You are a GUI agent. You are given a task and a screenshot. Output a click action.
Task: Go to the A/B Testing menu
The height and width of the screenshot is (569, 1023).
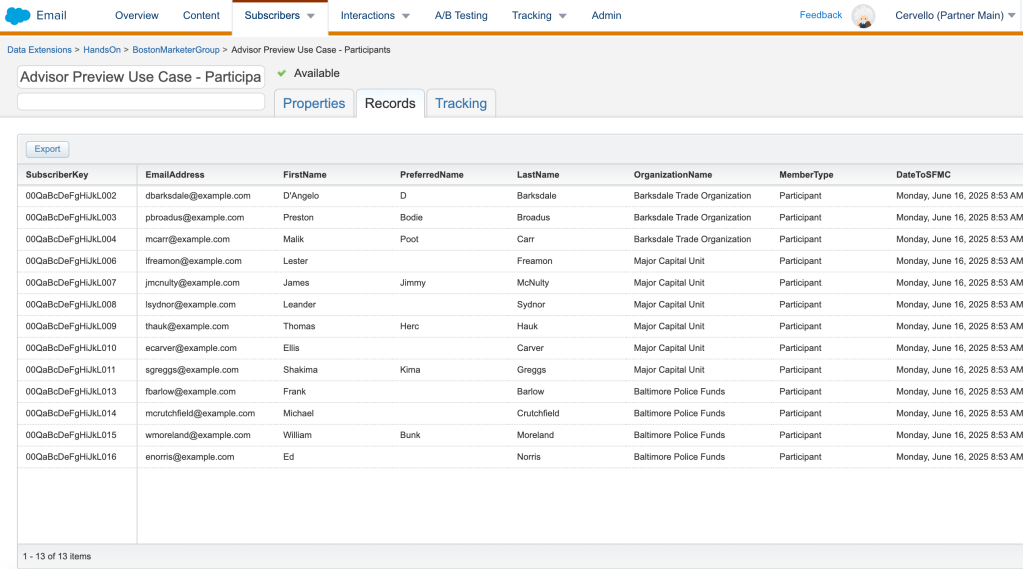click(461, 16)
